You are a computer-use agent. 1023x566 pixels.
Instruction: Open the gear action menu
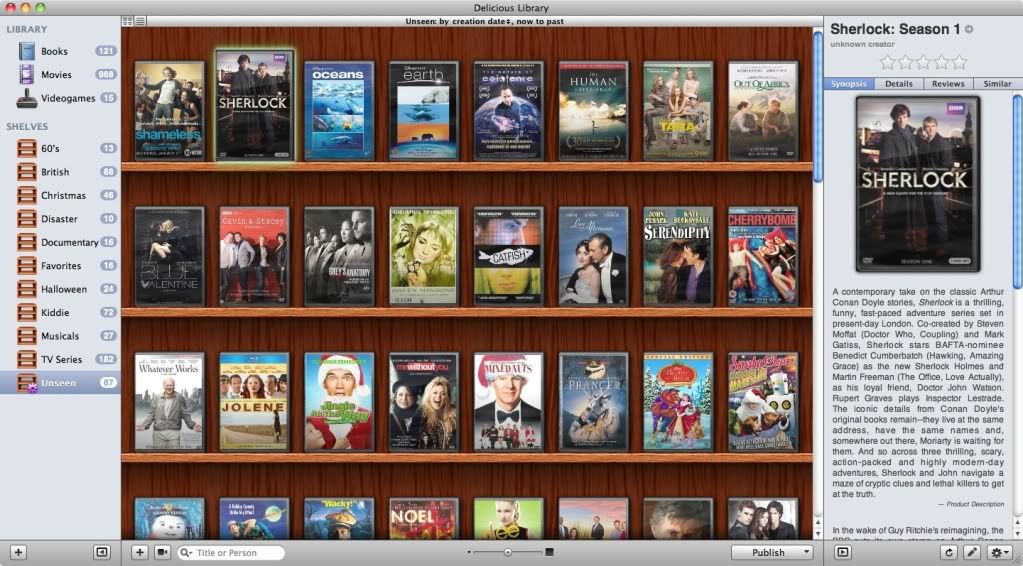pos(998,552)
